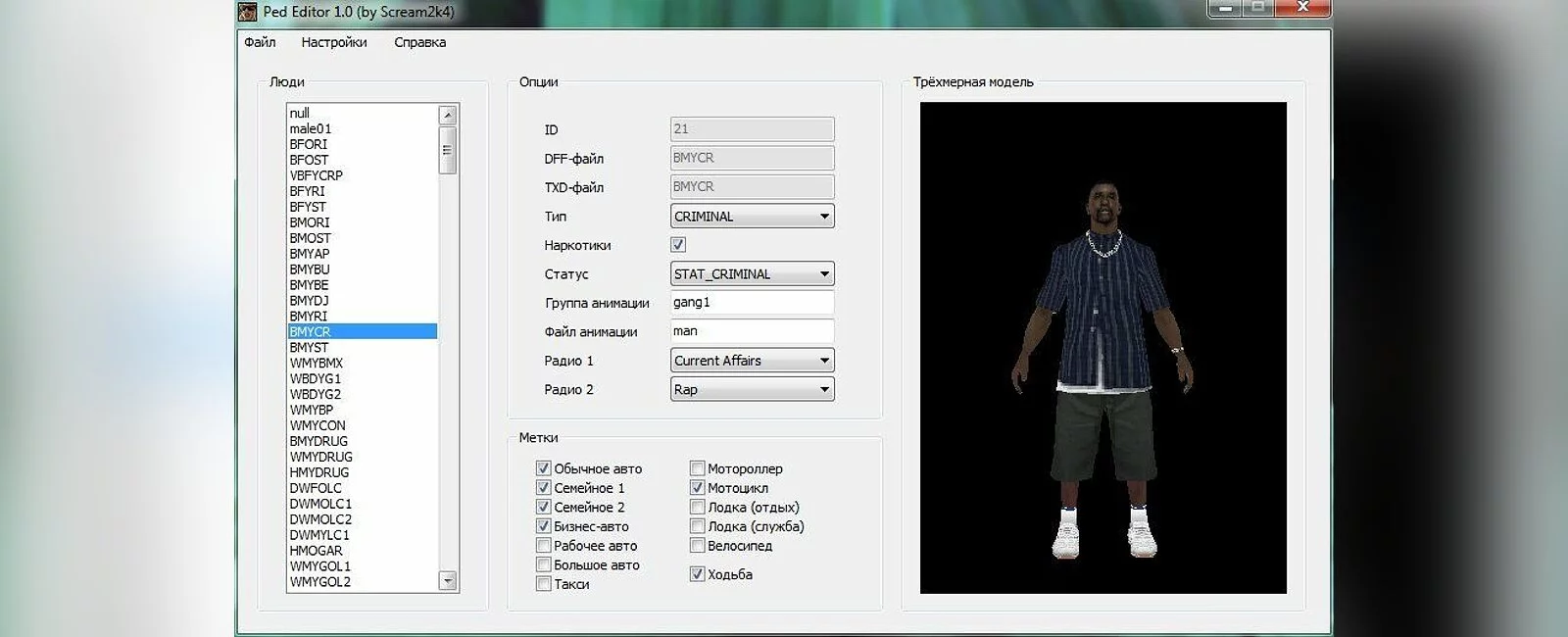This screenshot has width=1568, height=637.
Task: Click the Группа анимации field with gang1
Action: click(753, 303)
